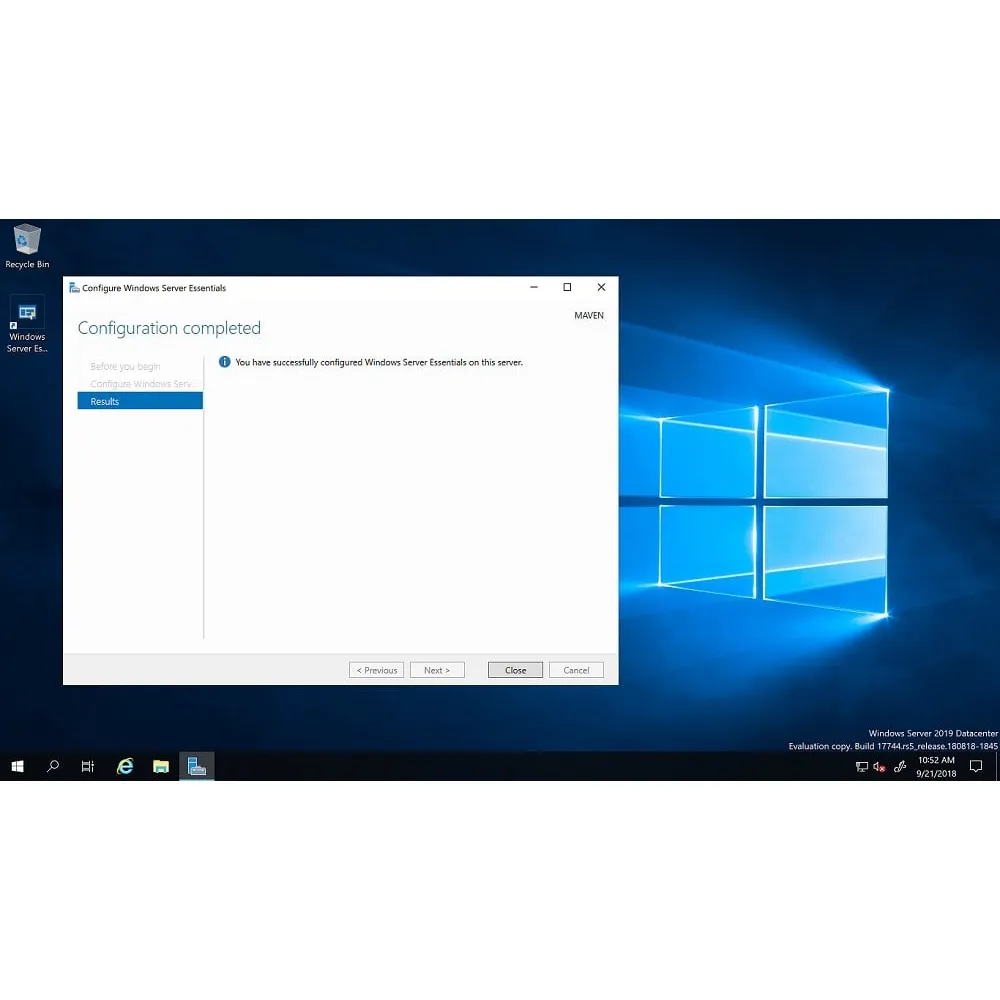Open network status tray icon
The image size is (1000, 1000).
click(x=862, y=767)
